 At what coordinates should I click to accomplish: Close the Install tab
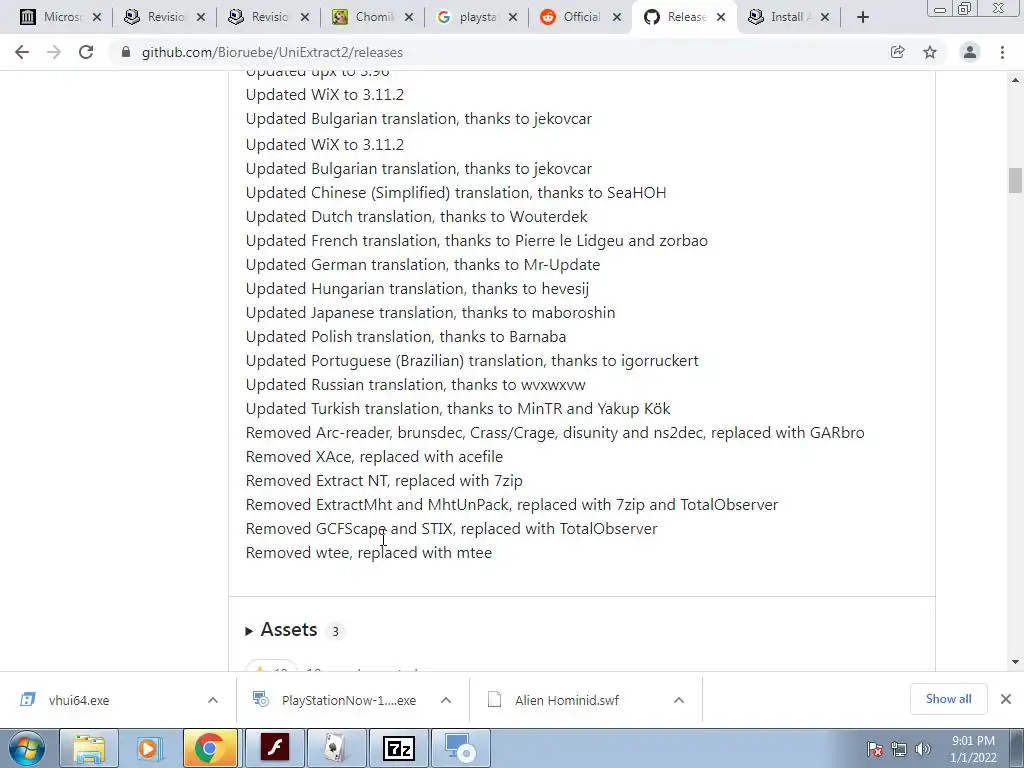[x=825, y=18]
